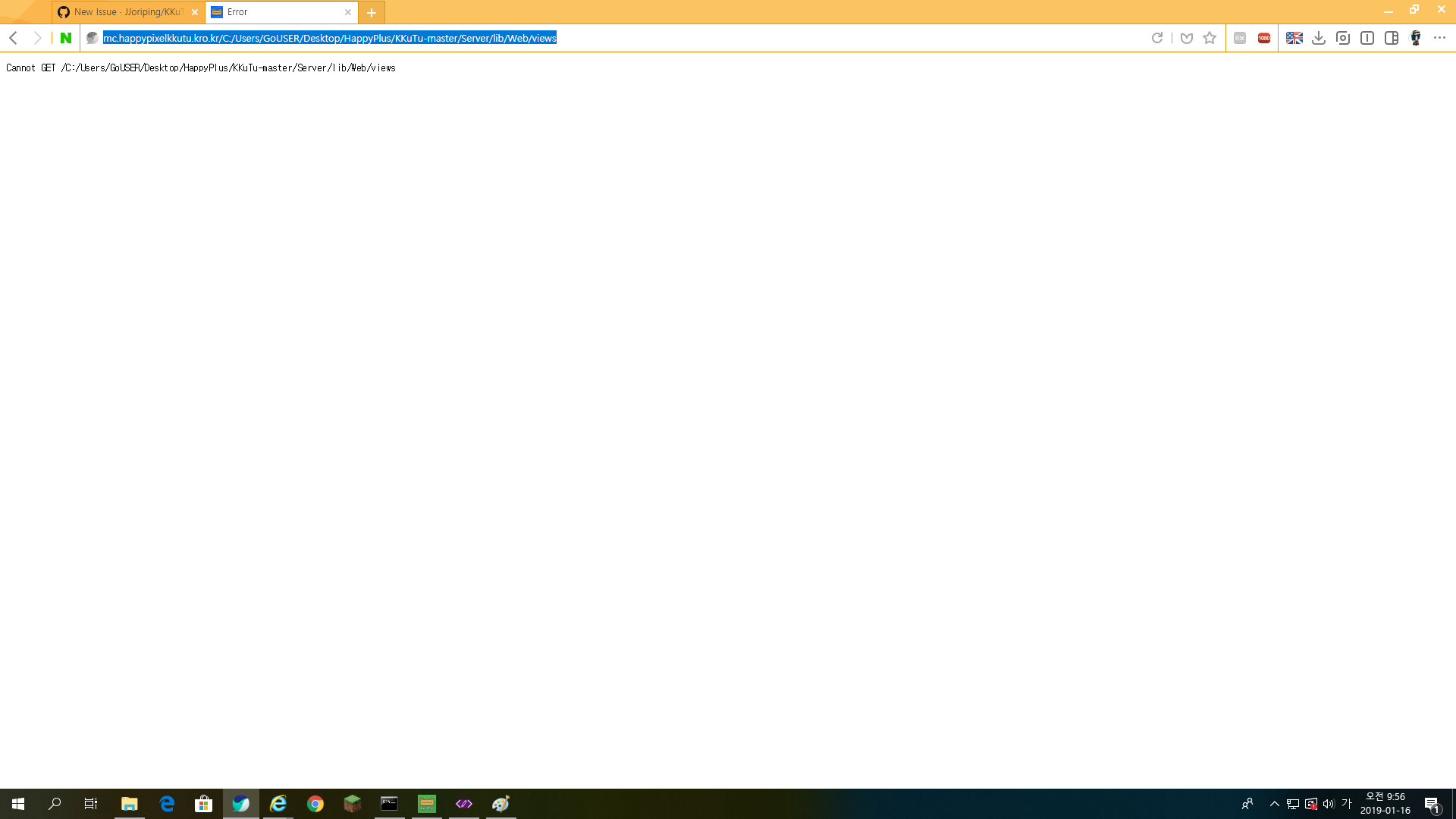Screen dimensions: 1456x819
Task: Launch Microsoft Edge from taskbar
Action: point(167,804)
